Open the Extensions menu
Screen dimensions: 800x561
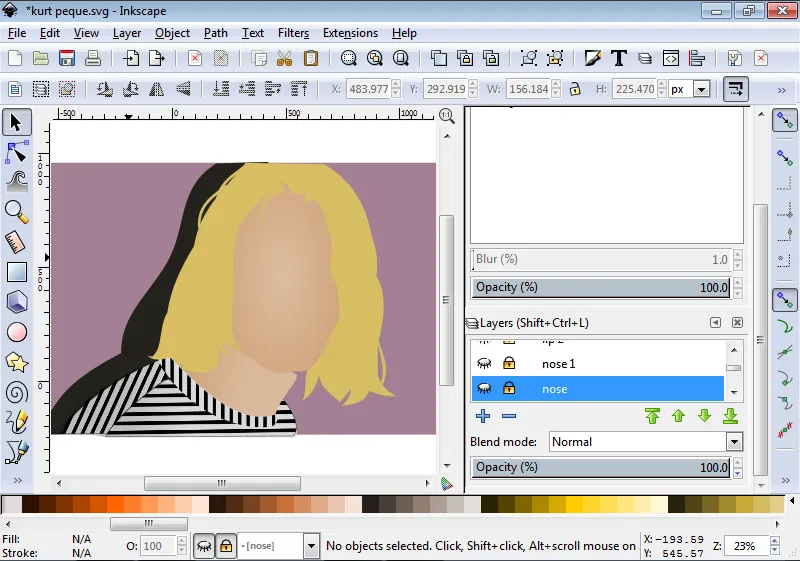(351, 33)
